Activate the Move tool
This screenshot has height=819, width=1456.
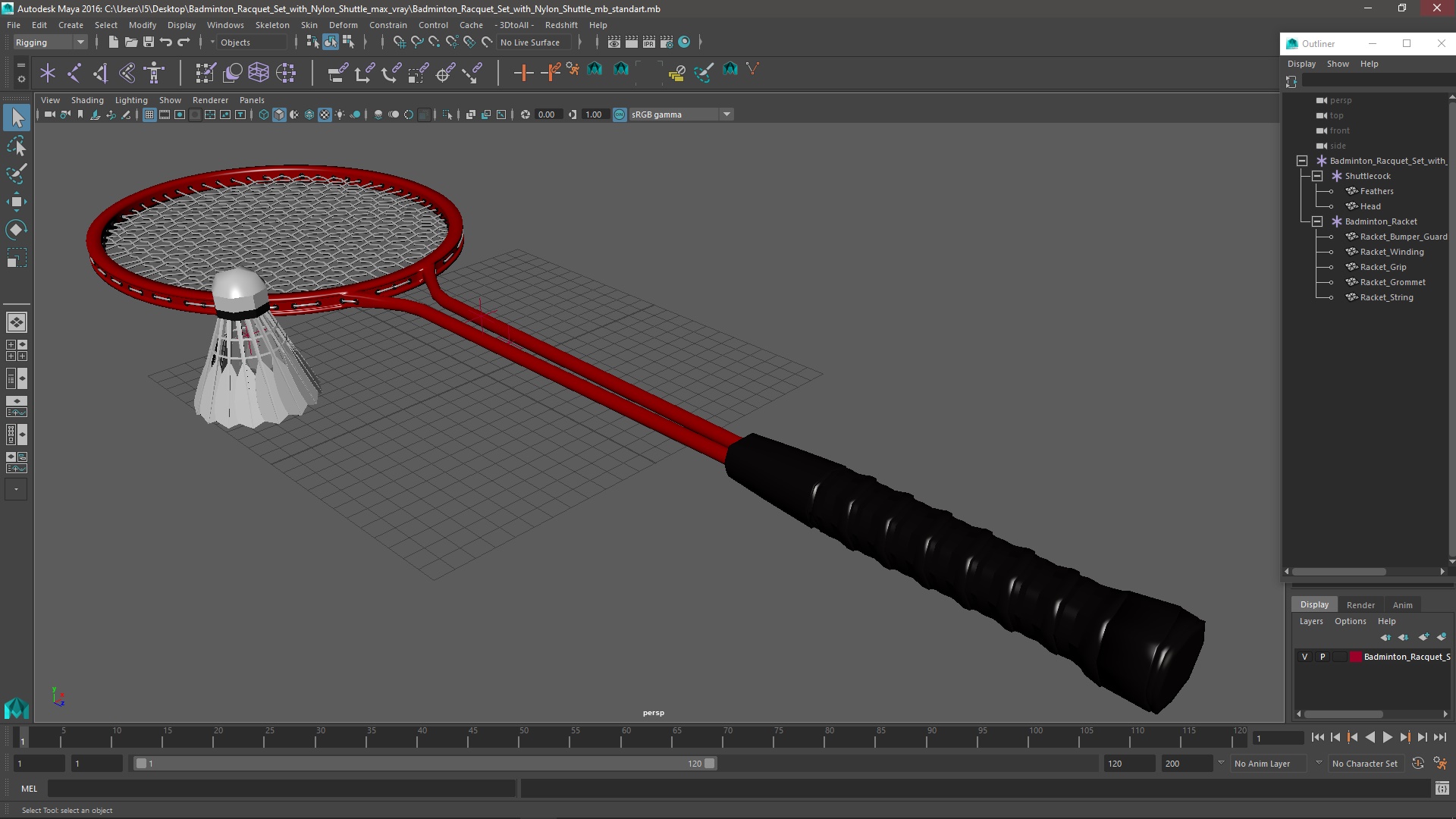pos(17,202)
